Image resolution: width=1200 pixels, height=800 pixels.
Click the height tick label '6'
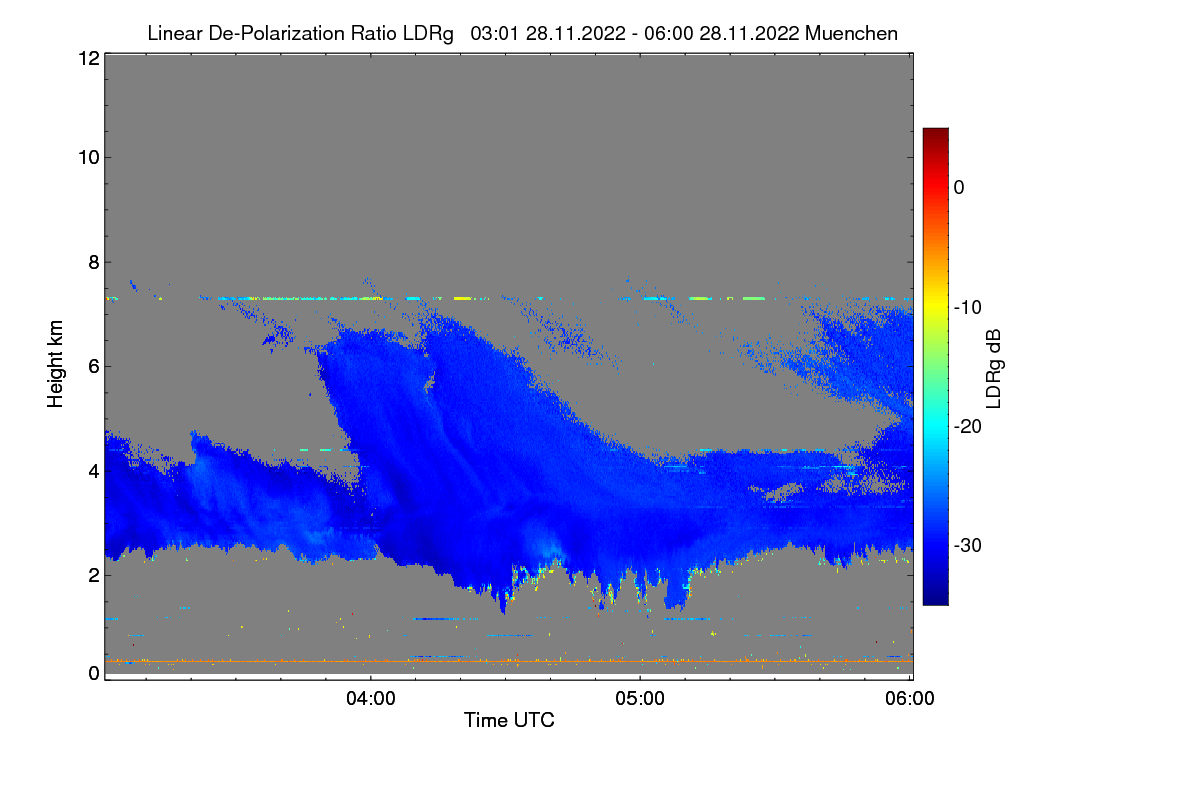[x=94, y=366]
